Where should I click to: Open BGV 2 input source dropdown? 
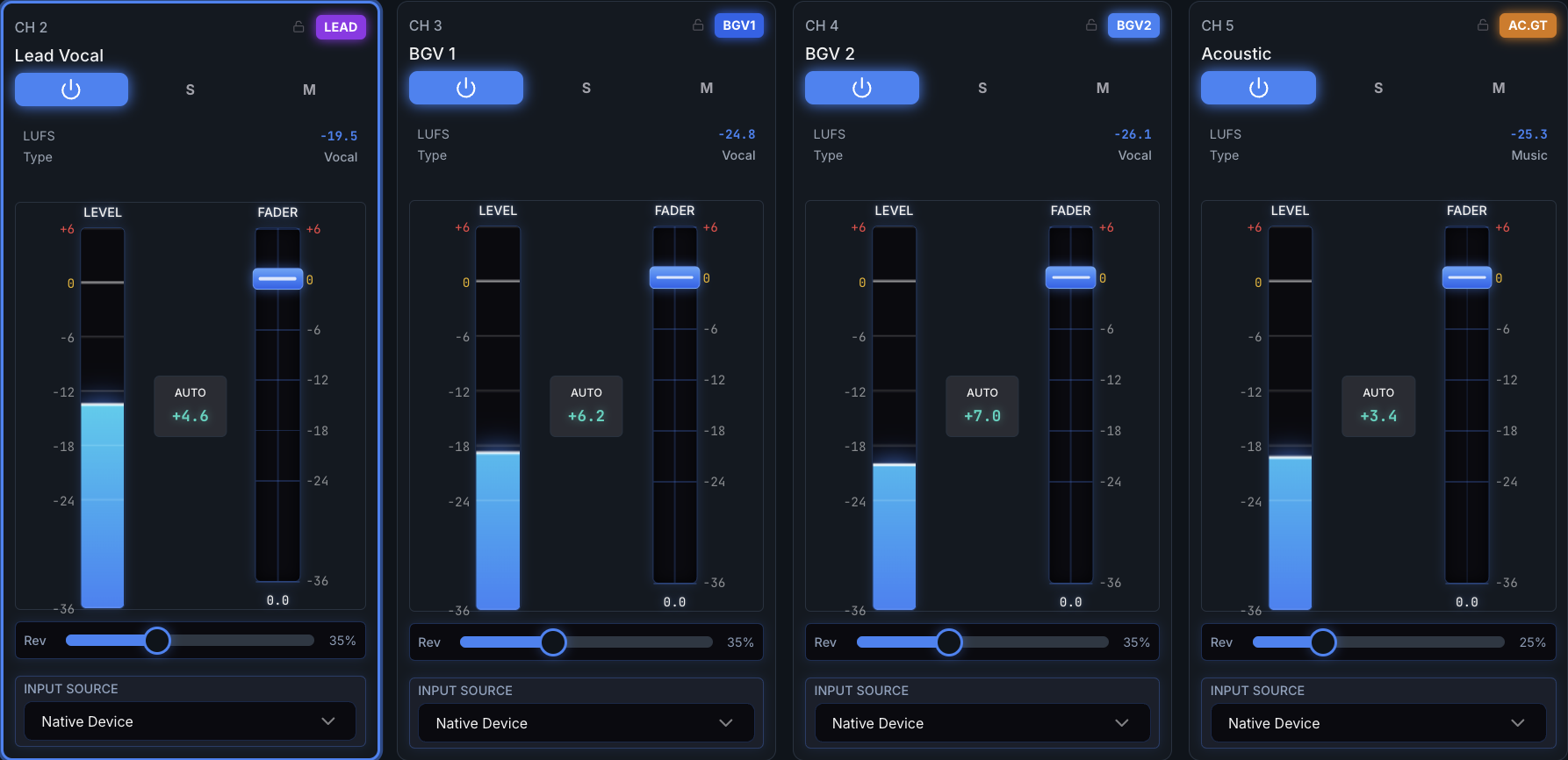[982, 723]
